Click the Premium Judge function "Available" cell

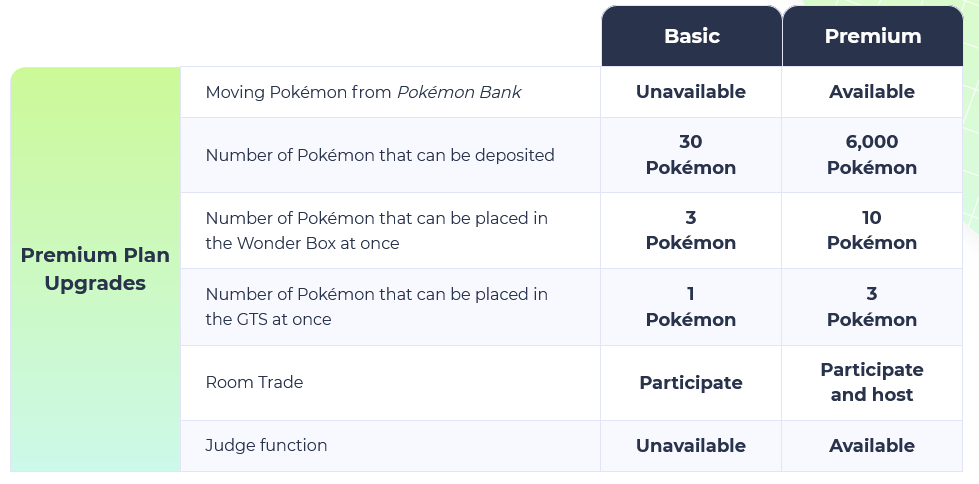[872, 446]
